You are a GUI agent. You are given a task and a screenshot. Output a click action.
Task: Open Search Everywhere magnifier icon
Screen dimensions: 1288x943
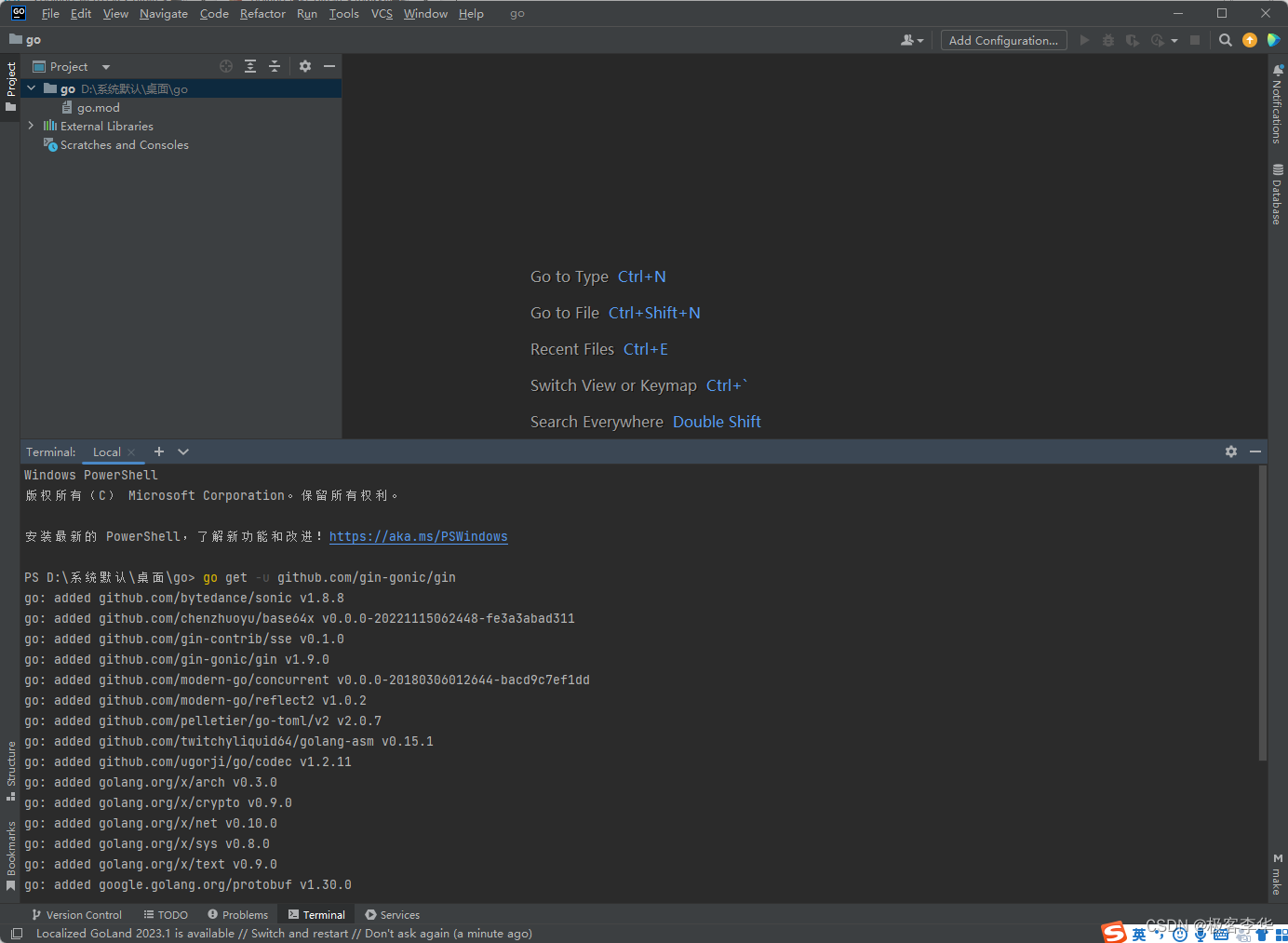pos(1226,40)
